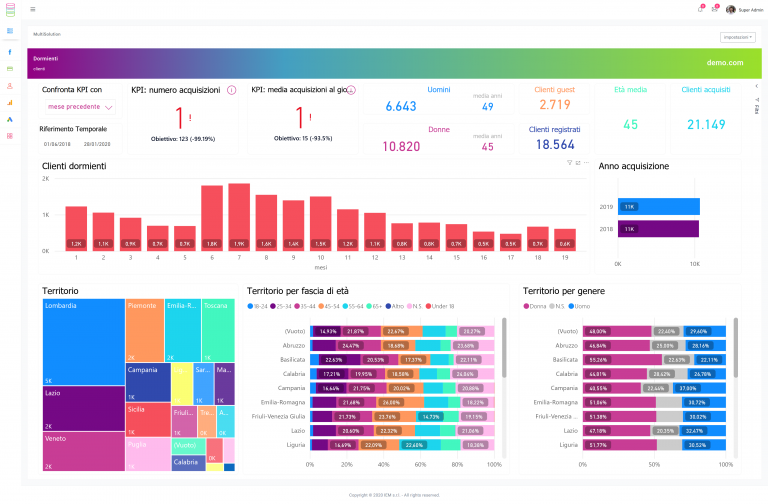
Task: Click scrollbar of Territorio per genere chart
Action: (735, 348)
